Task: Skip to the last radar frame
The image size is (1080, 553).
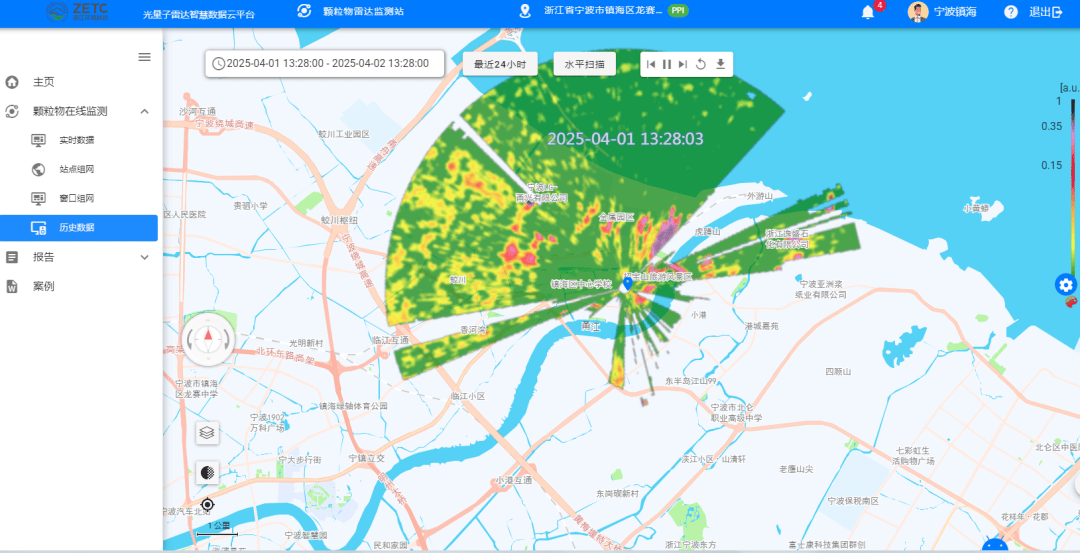Action: [x=683, y=64]
